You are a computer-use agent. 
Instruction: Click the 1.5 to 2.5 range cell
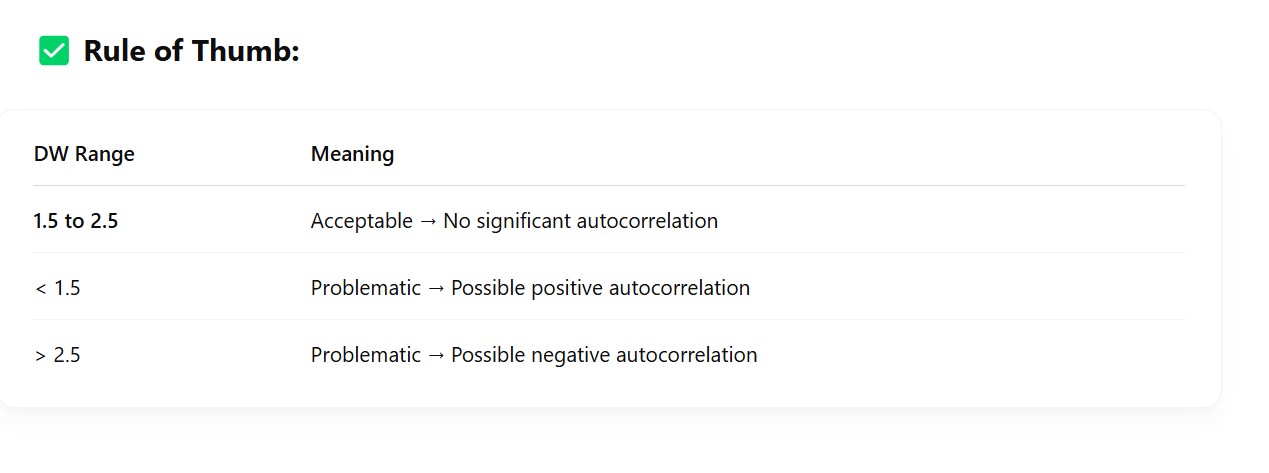coord(75,221)
